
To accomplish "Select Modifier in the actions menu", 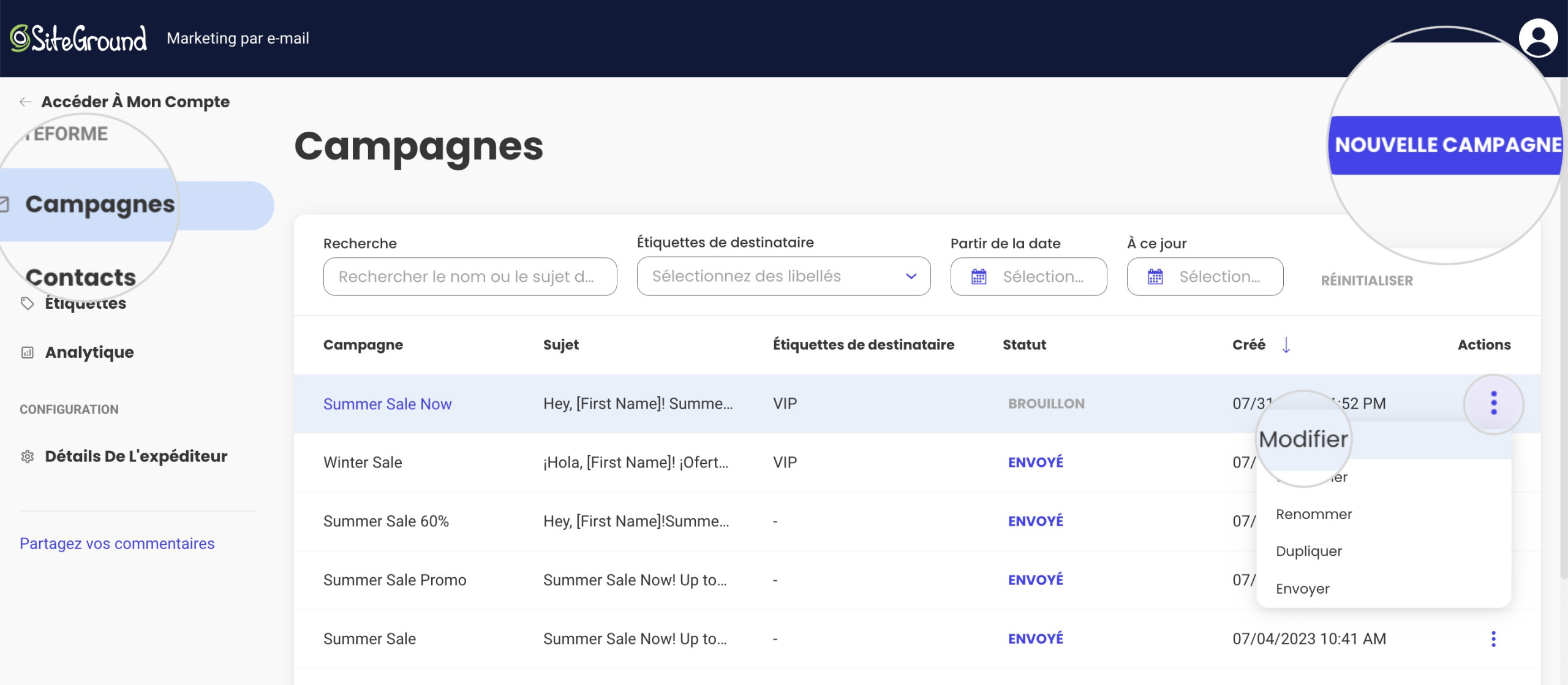I will [1303, 439].
